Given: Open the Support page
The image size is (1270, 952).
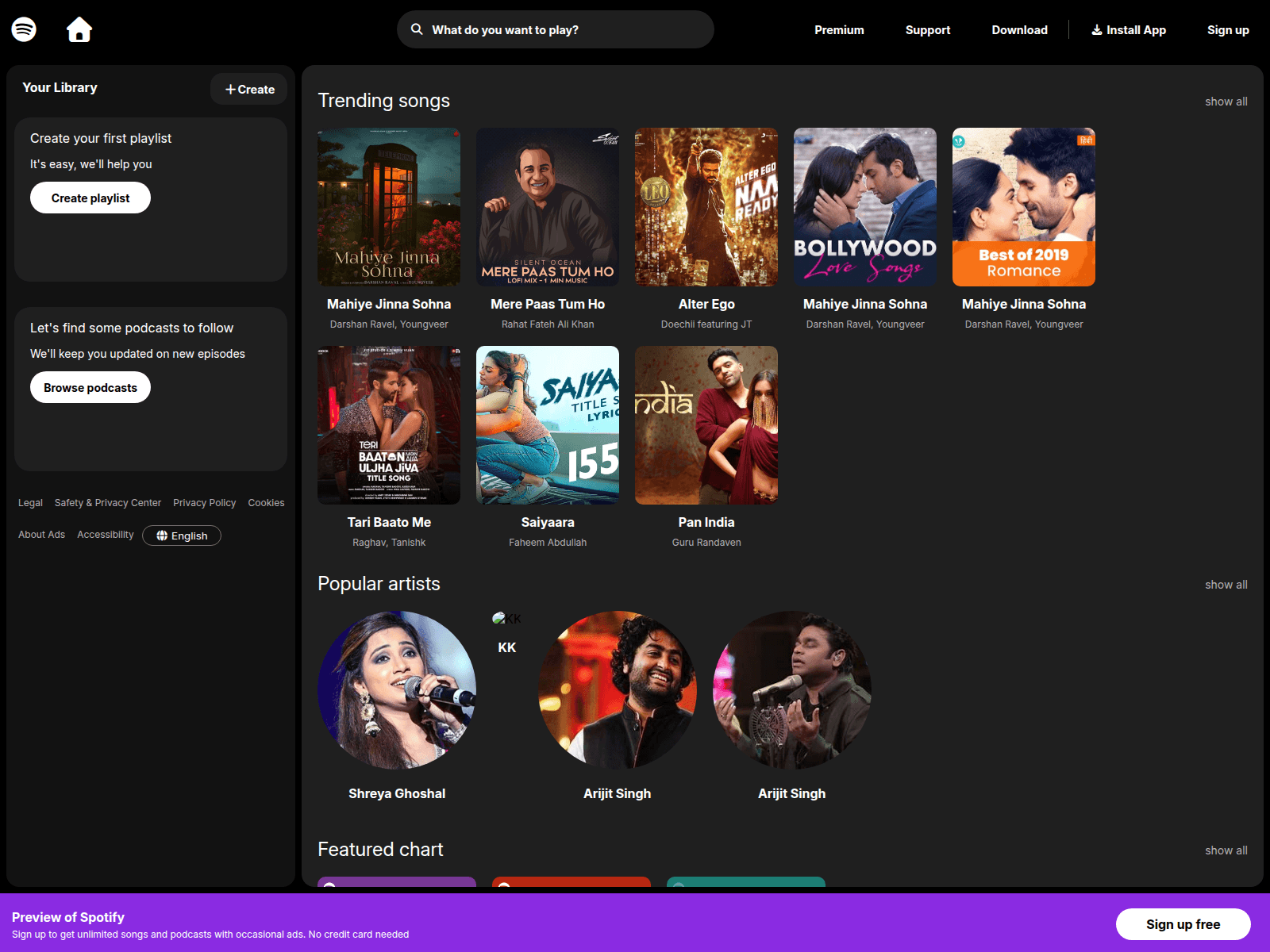Looking at the screenshot, I should pyautogui.click(x=928, y=30).
